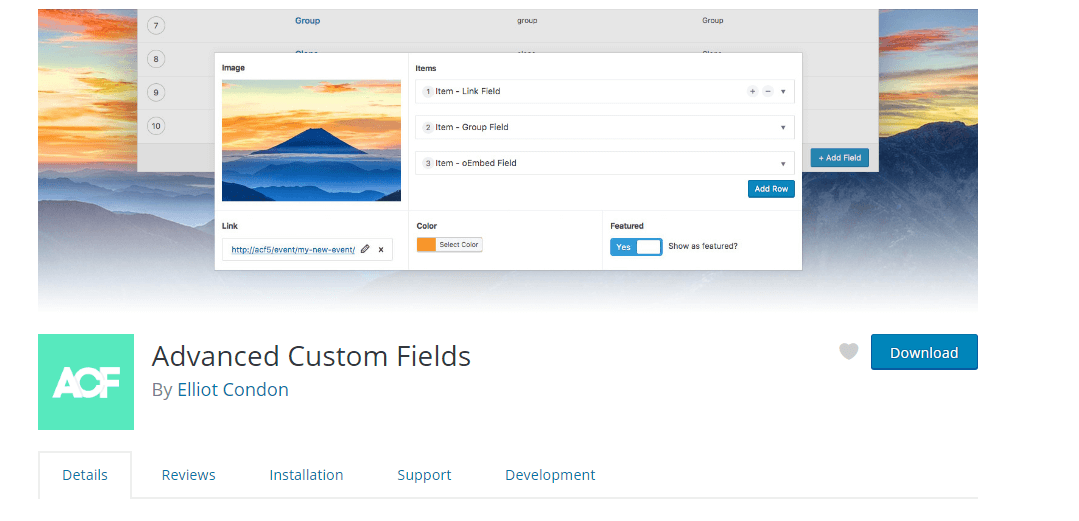Open the Installation tab
The width and height of the screenshot is (1079, 521).
[x=306, y=475]
